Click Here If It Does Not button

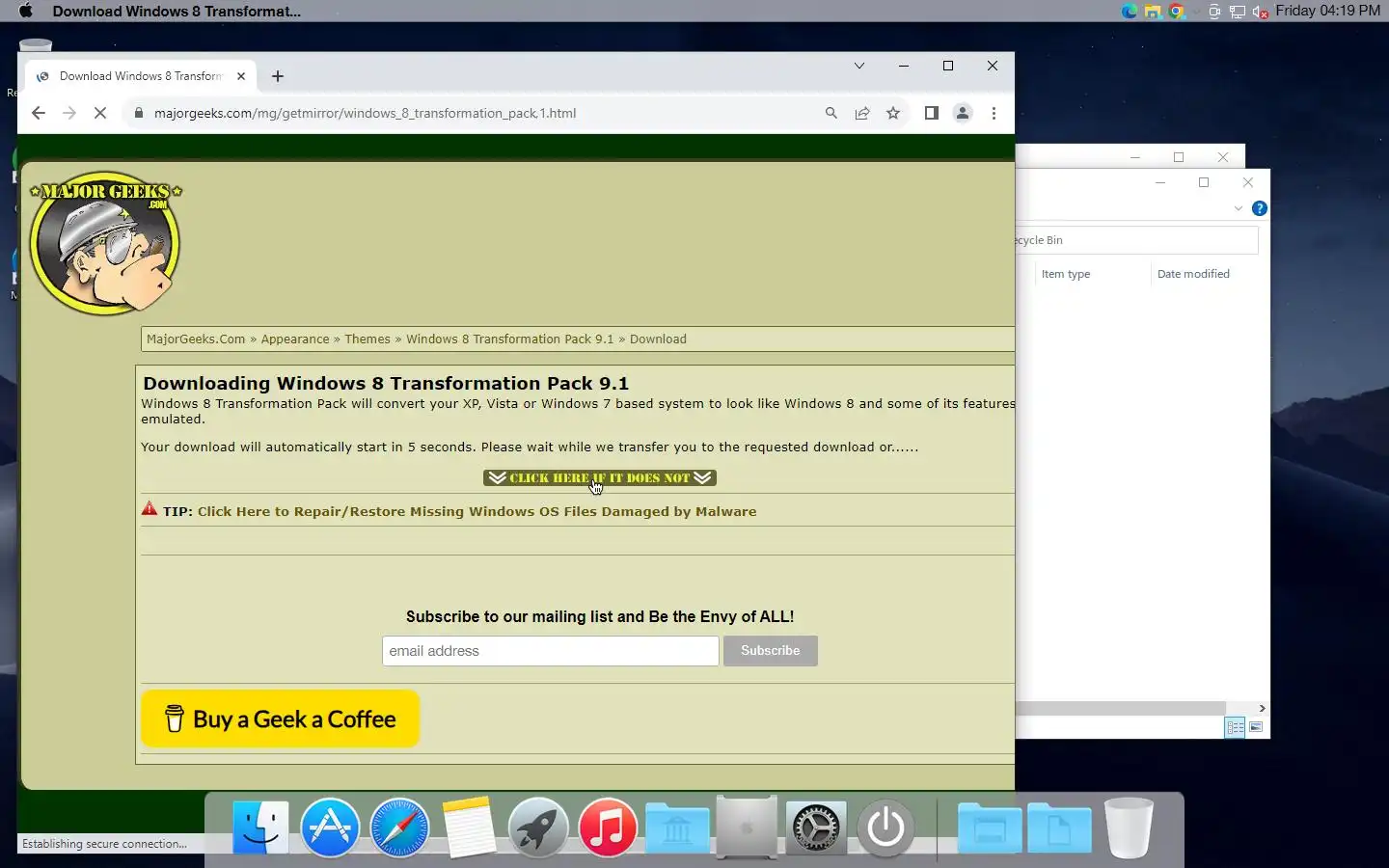pos(600,478)
